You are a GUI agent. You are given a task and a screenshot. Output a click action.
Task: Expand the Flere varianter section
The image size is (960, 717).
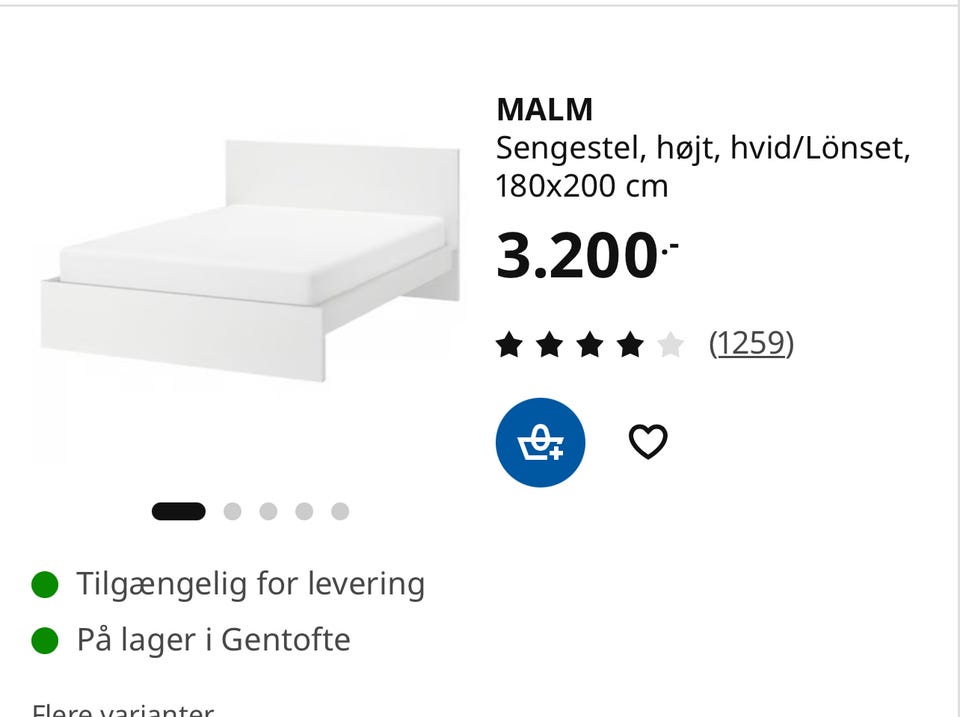118,710
